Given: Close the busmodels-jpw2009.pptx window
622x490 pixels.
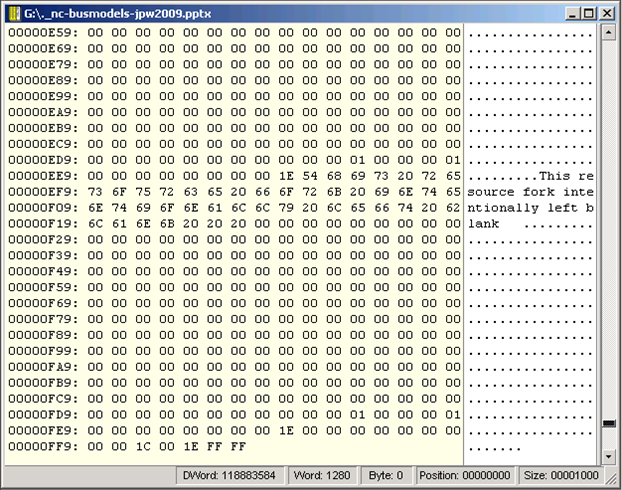Looking at the screenshot, I should [606, 13].
